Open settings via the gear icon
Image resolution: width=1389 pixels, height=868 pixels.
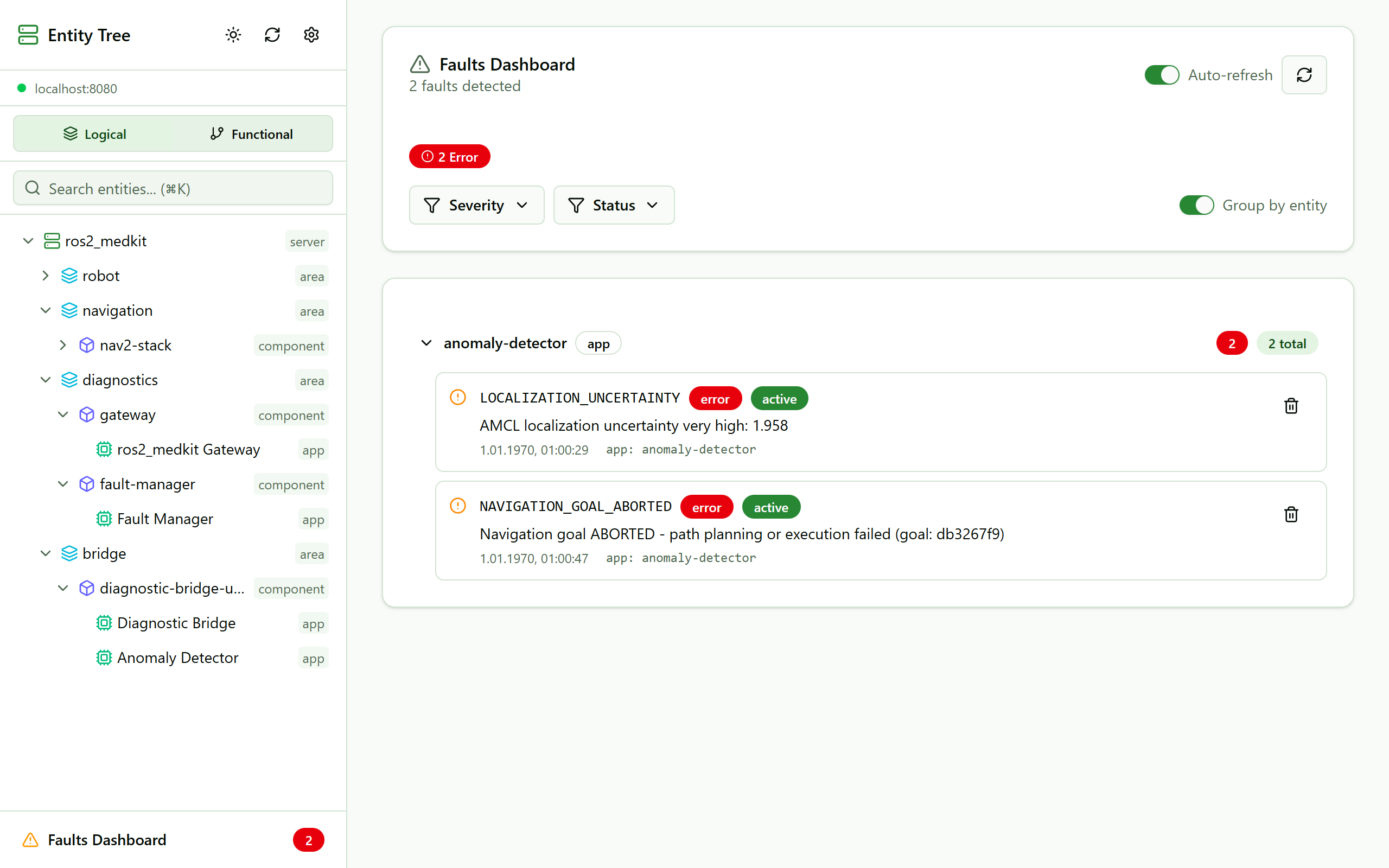click(311, 35)
